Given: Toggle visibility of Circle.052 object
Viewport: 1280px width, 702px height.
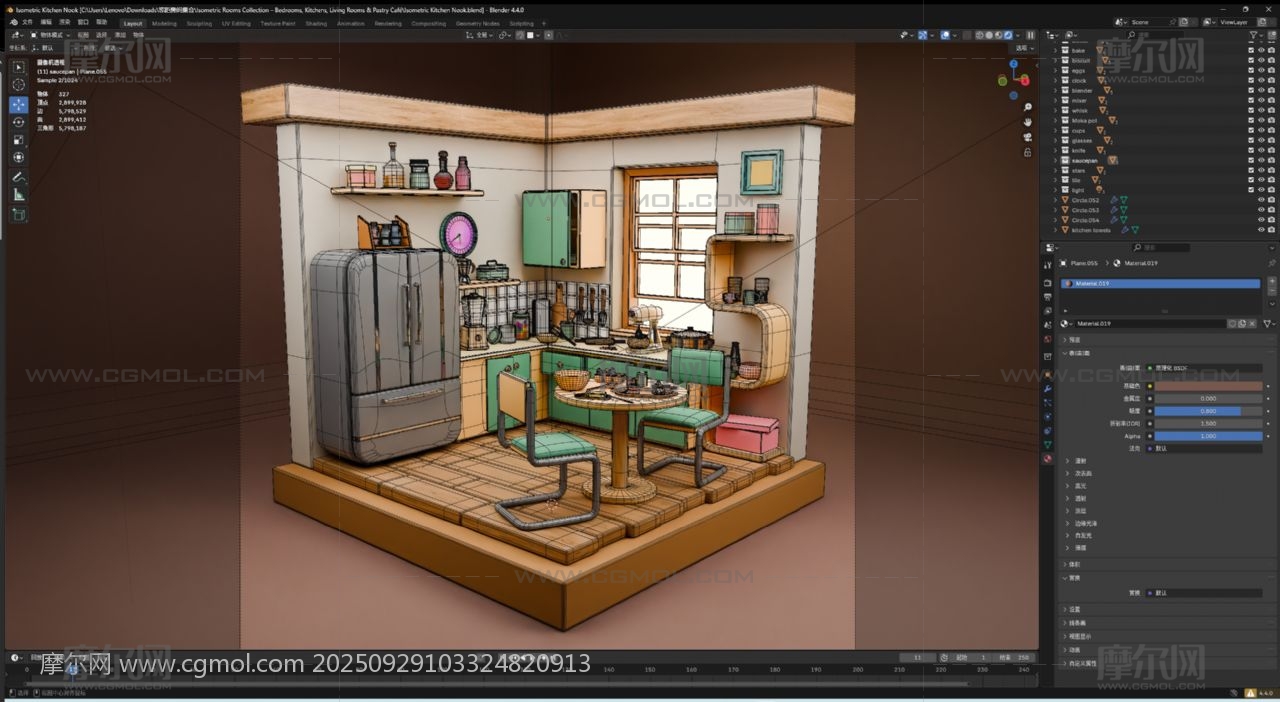Looking at the screenshot, I should (x=1260, y=200).
